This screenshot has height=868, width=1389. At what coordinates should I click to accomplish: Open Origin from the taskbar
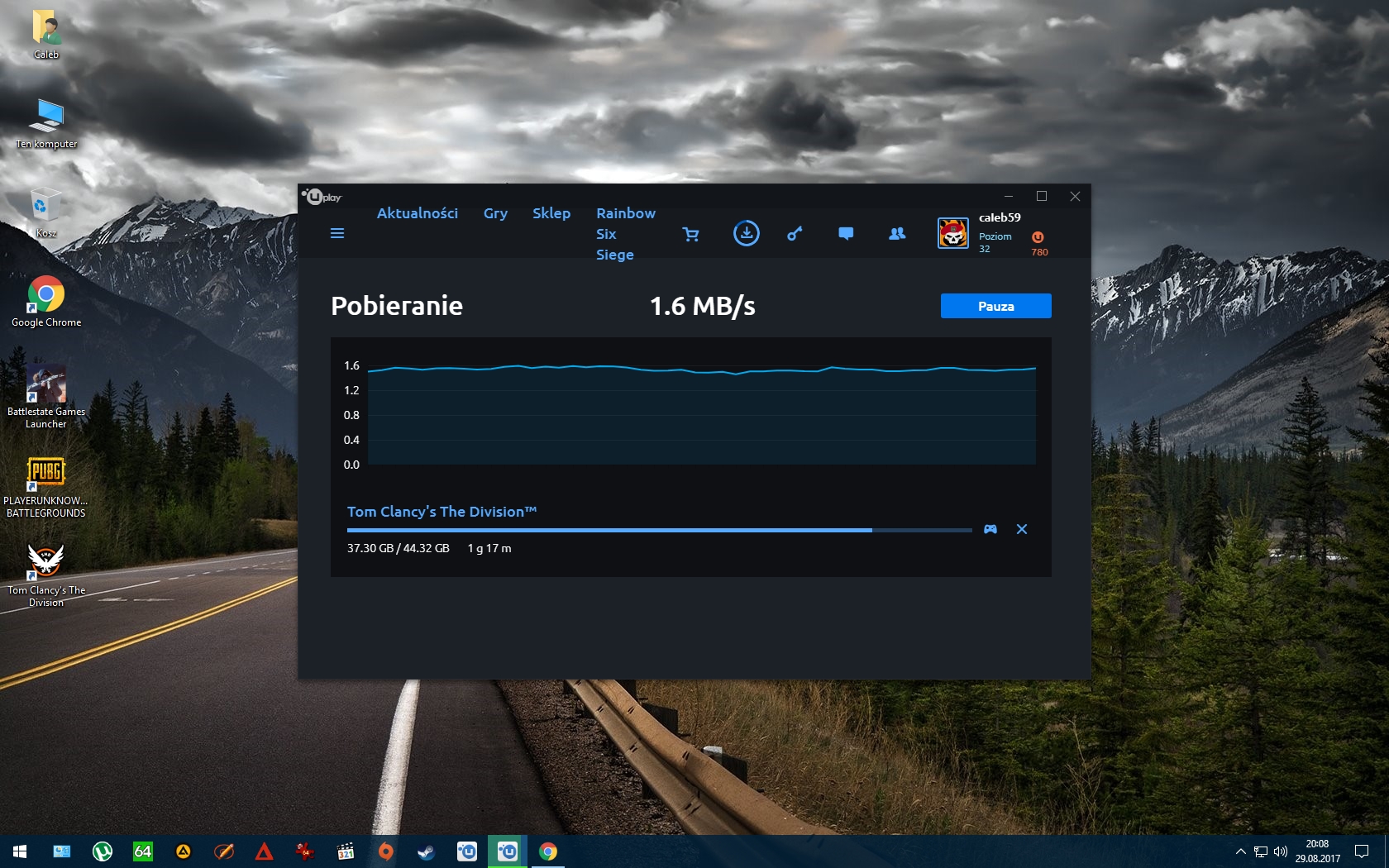[386, 851]
